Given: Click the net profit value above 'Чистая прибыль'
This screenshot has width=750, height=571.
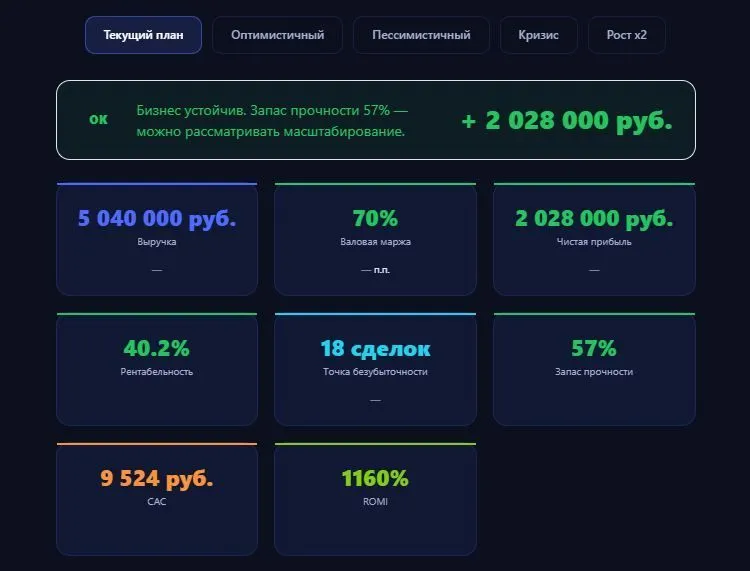Looking at the screenshot, I should [594, 218].
